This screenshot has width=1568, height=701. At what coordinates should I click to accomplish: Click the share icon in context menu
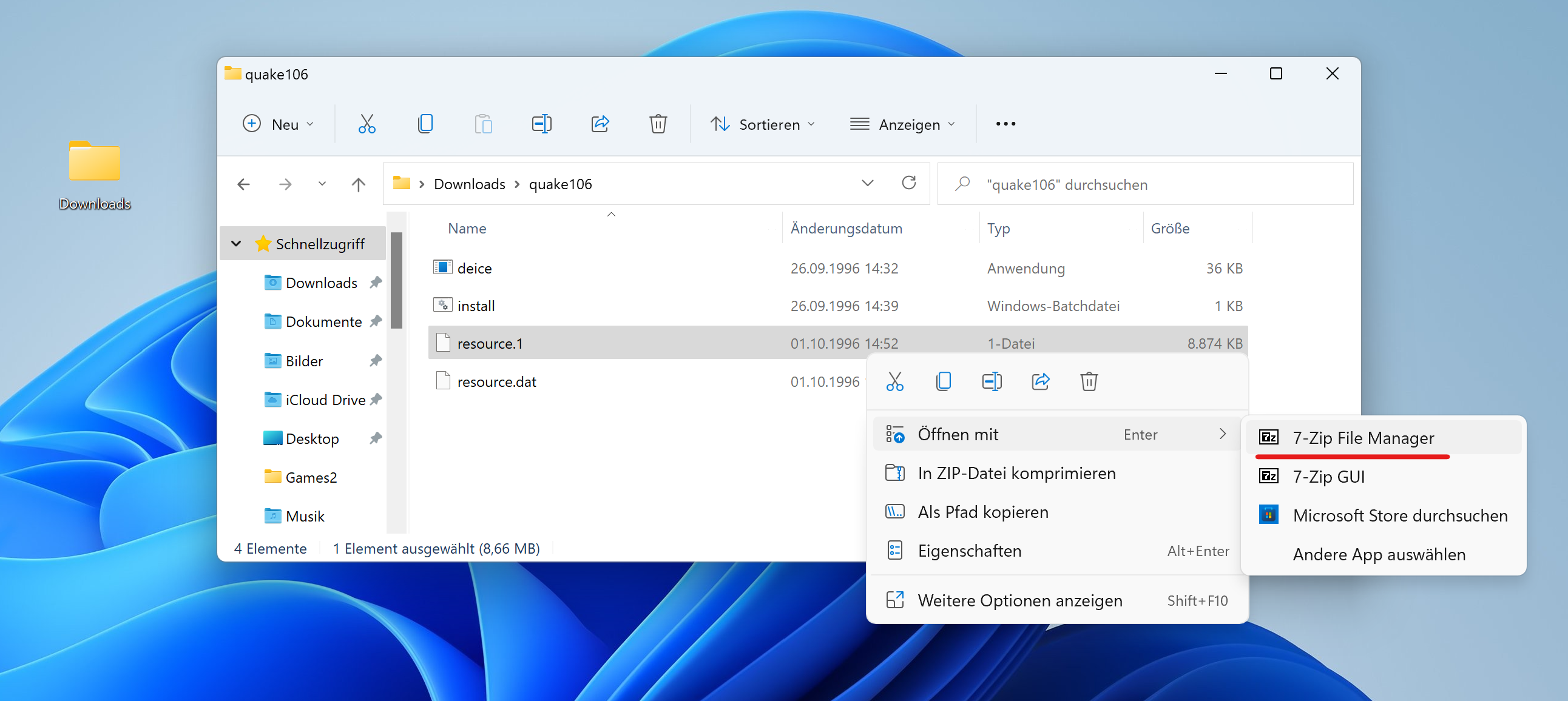pos(1040,381)
